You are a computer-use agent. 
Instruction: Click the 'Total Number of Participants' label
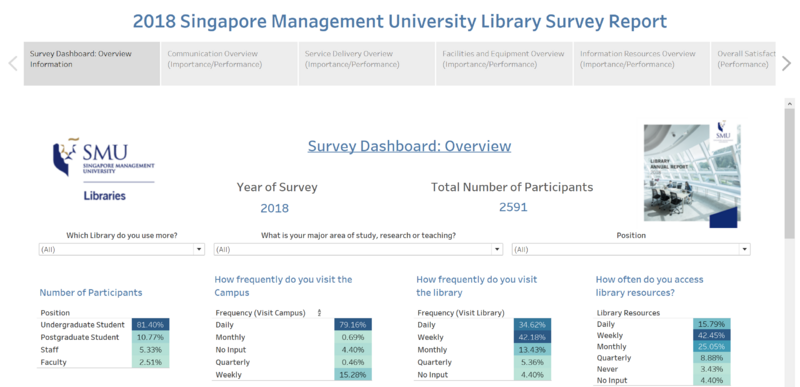pyautogui.click(x=512, y=187)
